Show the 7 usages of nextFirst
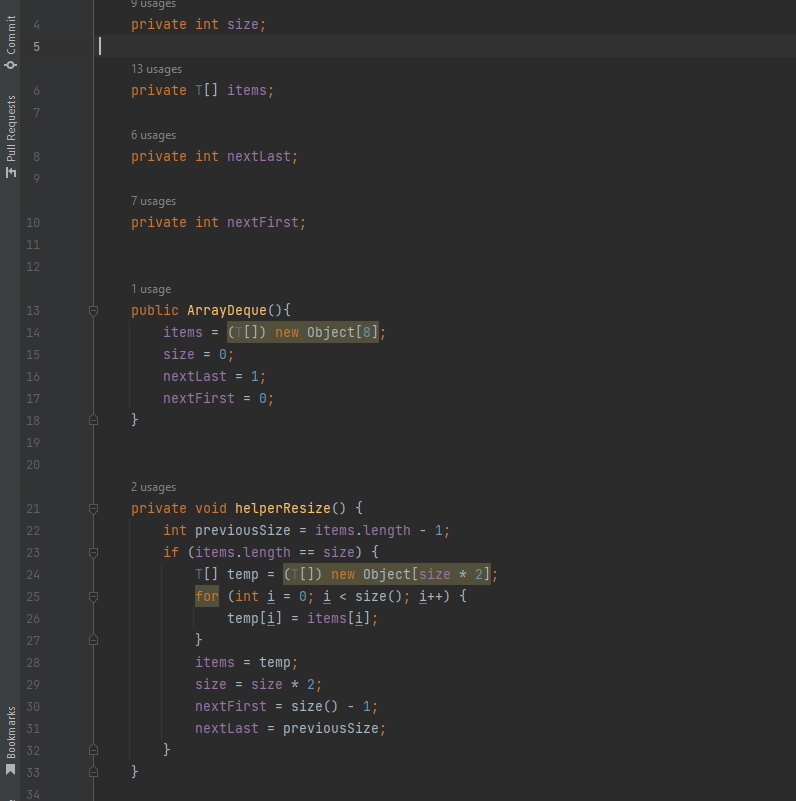The image size is (796, 801). tap(153, 201)
